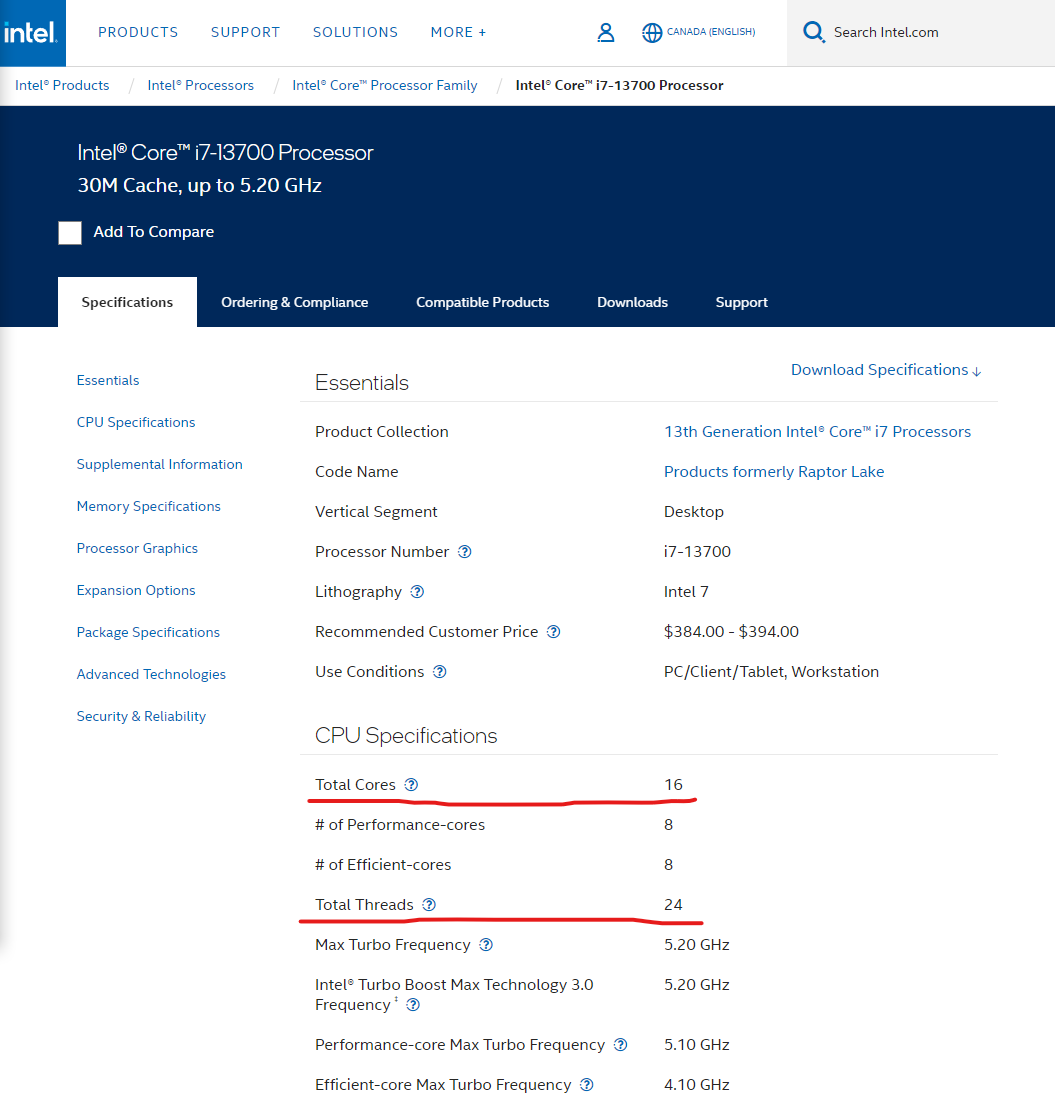Jump to Advanced Technologies section

click(152, 674)
